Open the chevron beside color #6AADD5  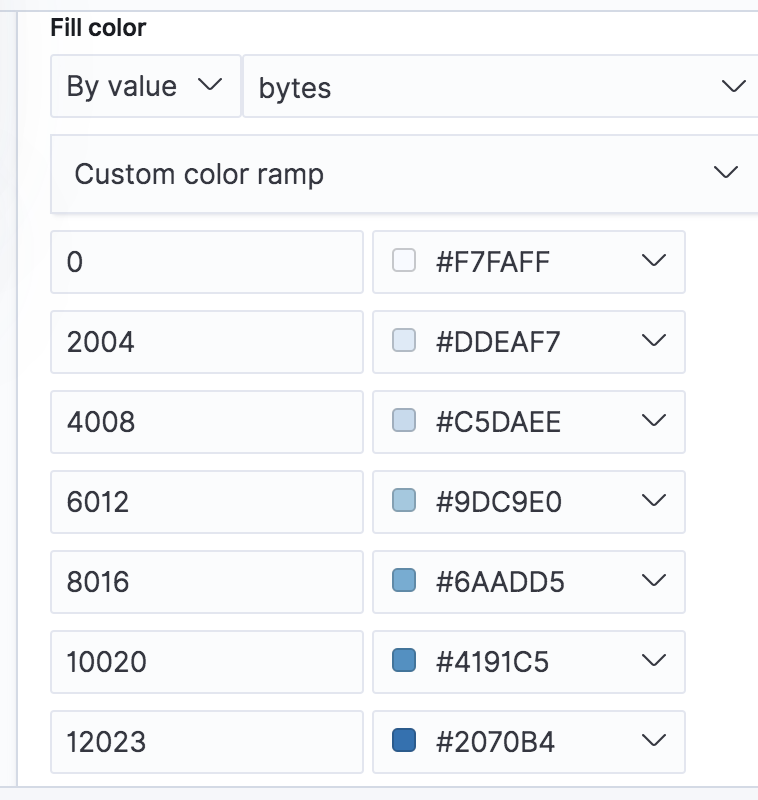(x=654, y=581)
